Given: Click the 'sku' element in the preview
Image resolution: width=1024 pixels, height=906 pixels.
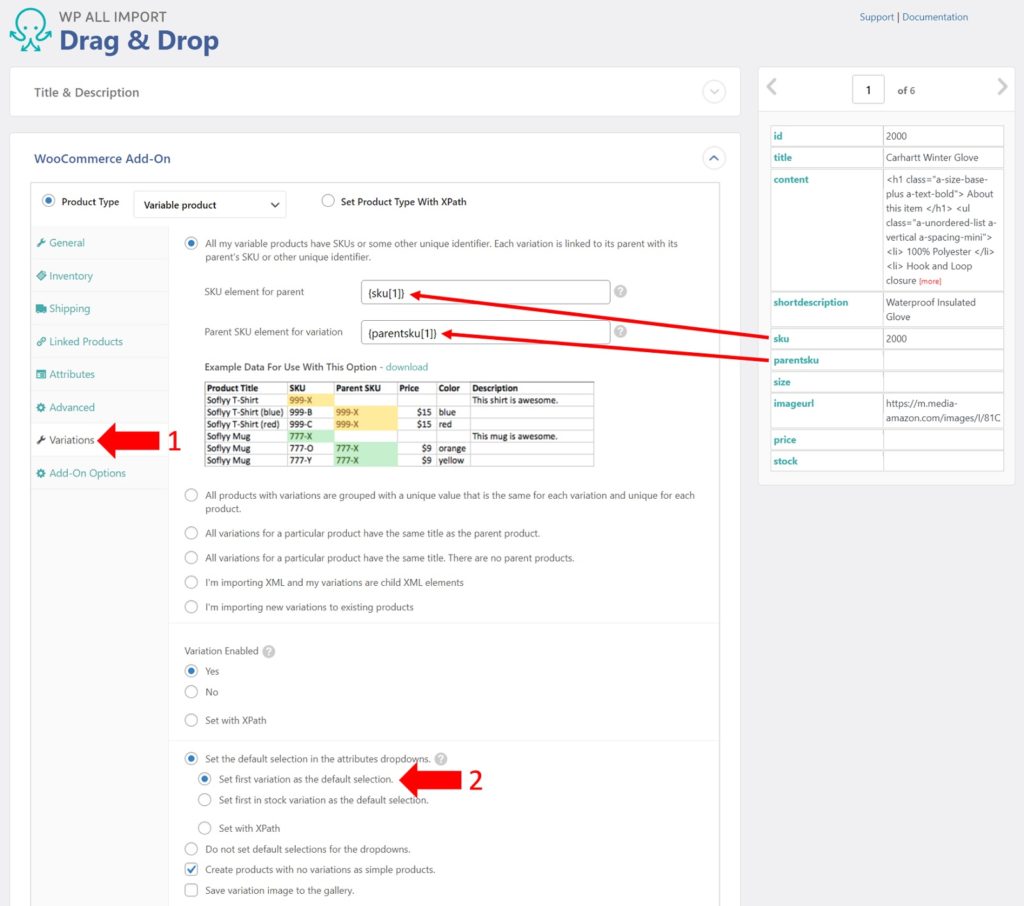Looking at the screenshot, I should 781,338.
